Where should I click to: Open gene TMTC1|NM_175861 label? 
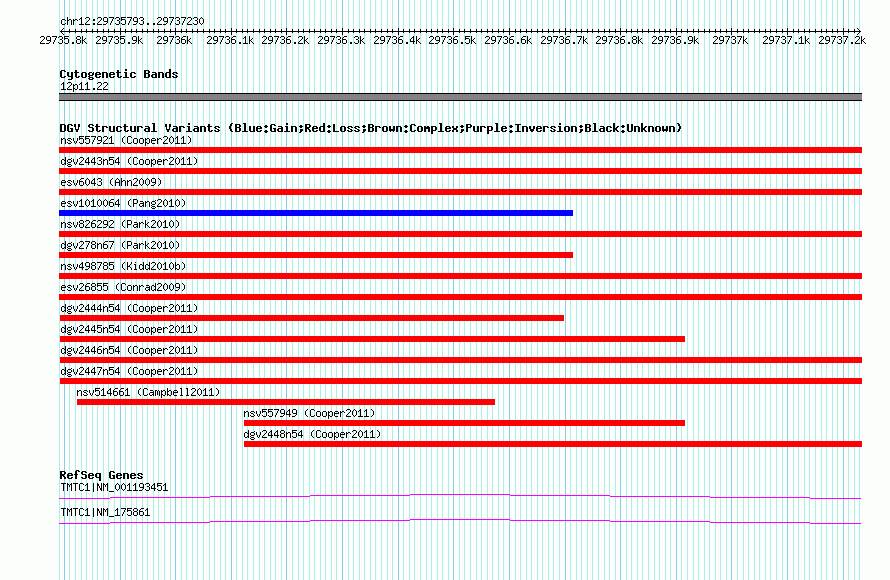(105, 512)
